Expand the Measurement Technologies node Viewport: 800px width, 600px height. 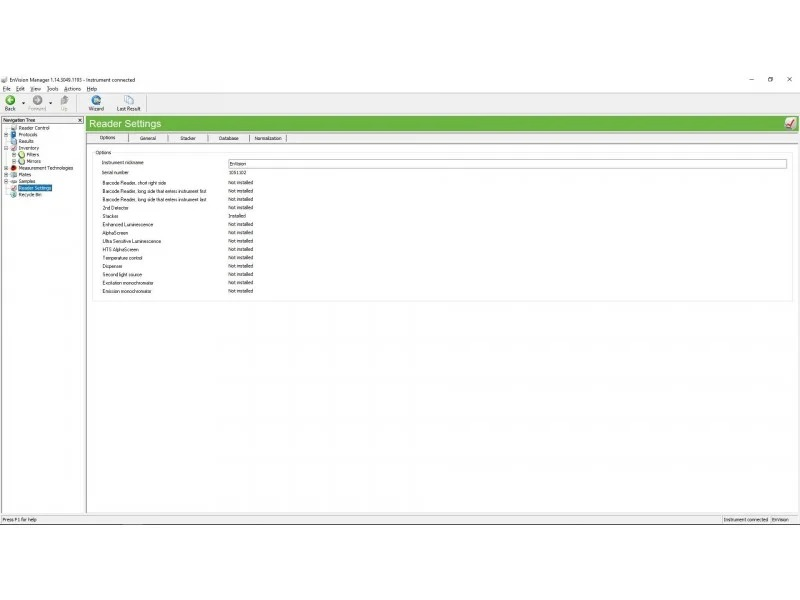pos(6,168)
